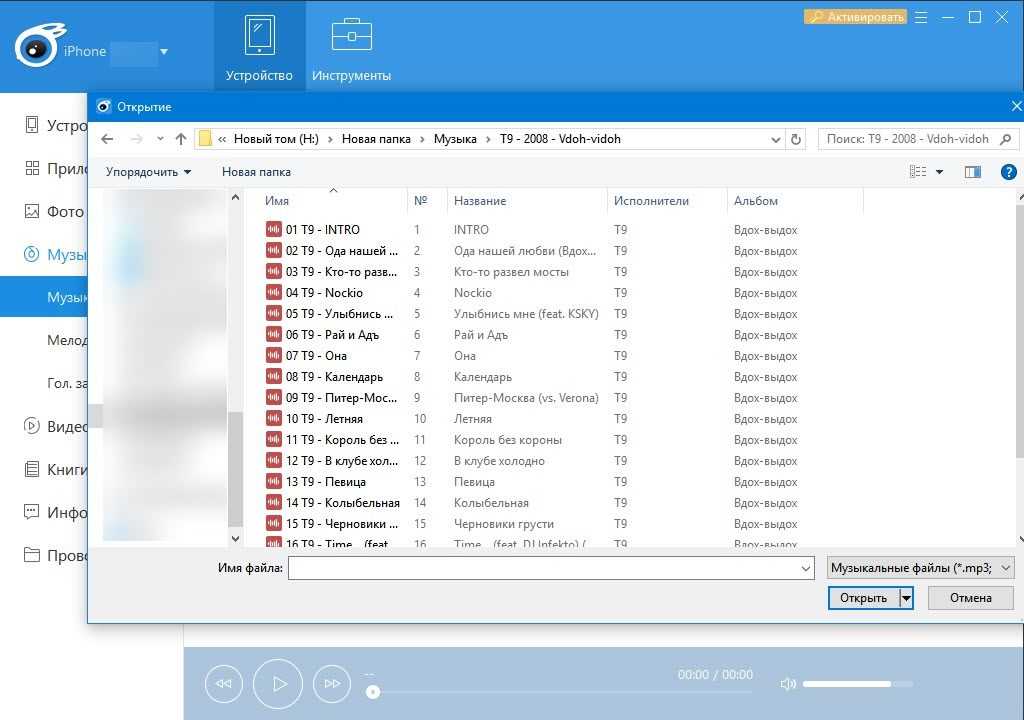Open the help question mark icon
Viewport: 1024px width, 720px height.
pyautogui.click(x=1008, y=172)
